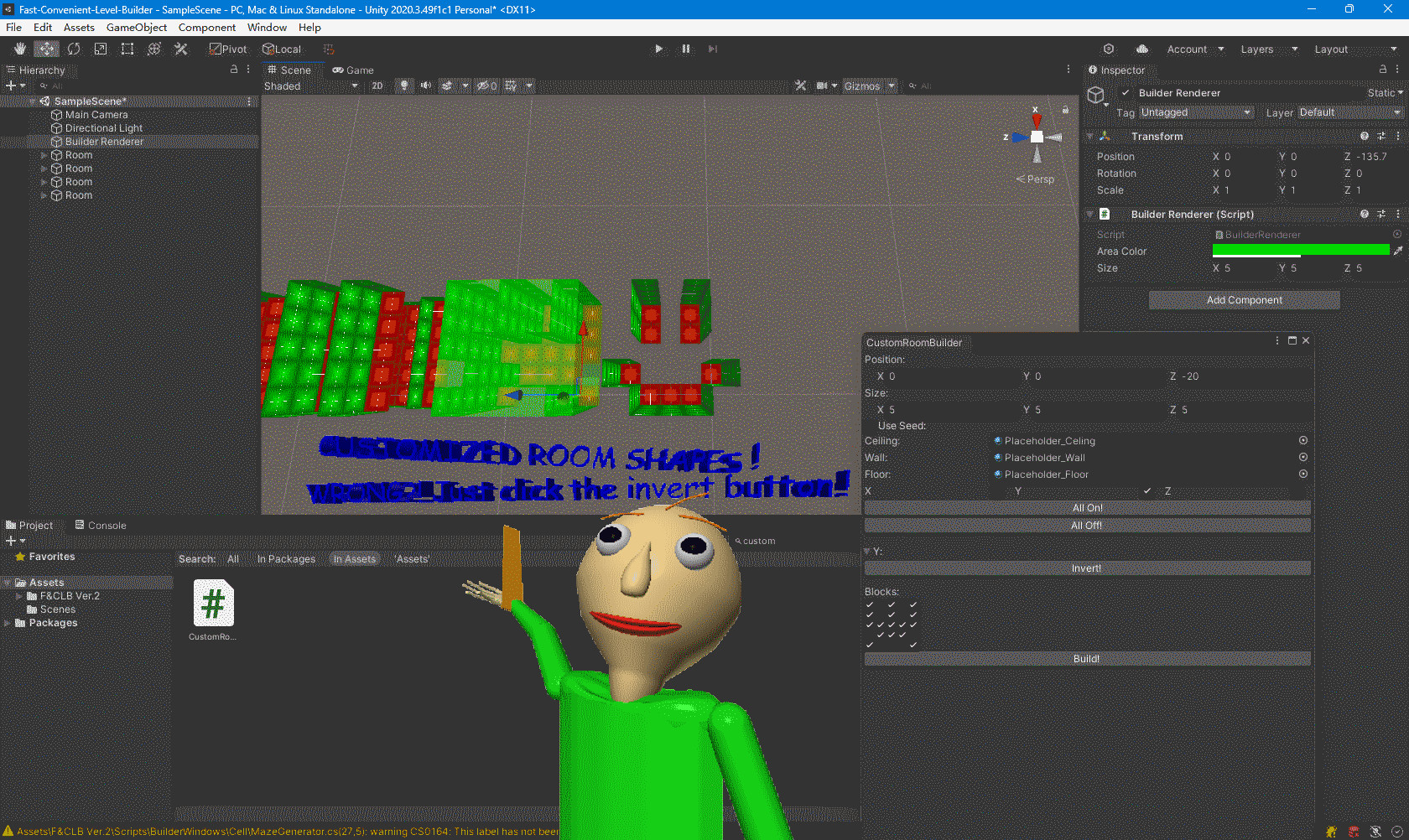
Task: Lock the Hierarchy panel with the lock icon
Action: (234, 70)
